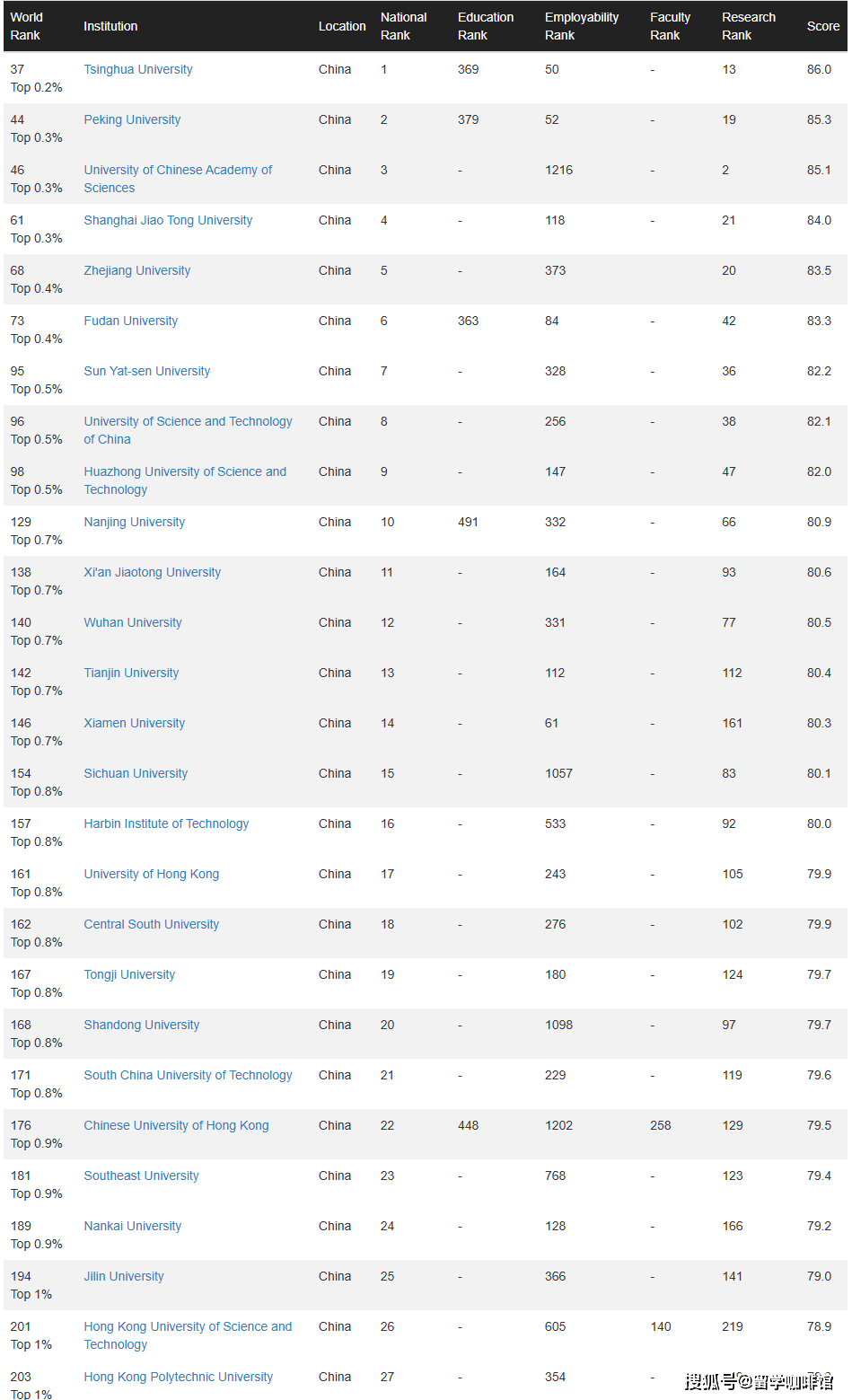Select the Wuhan University link

tap(133, 622)
